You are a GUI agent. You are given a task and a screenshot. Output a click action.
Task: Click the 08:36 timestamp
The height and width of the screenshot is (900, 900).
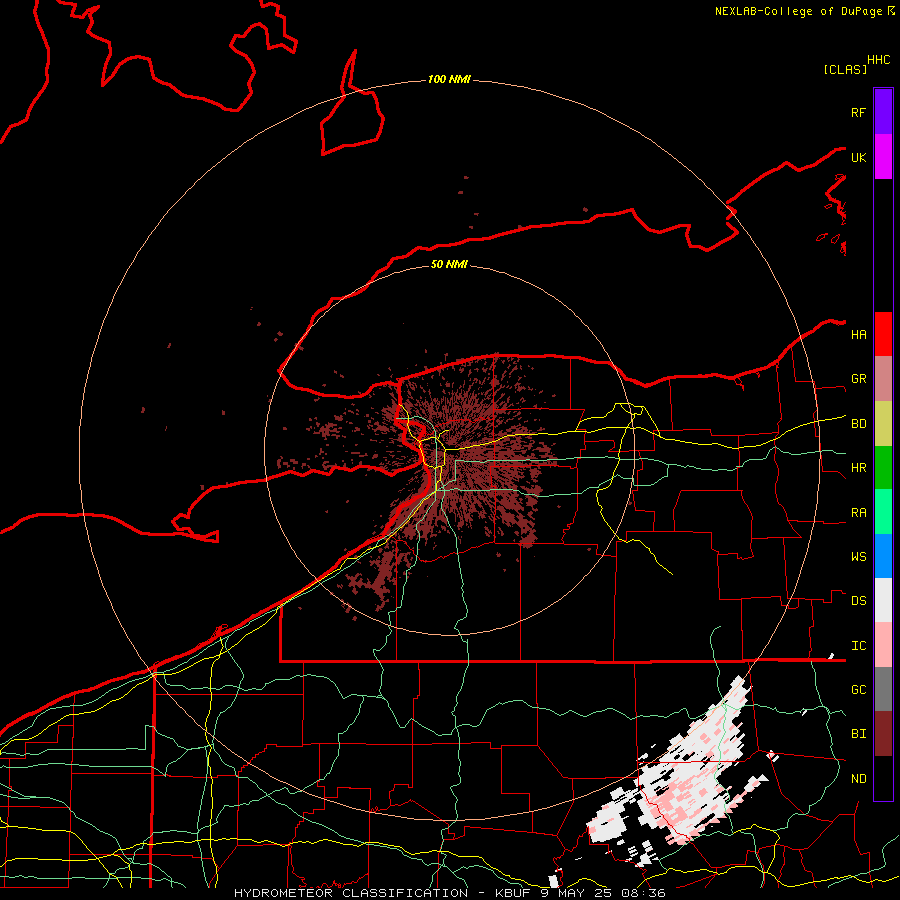pos(643,893)
